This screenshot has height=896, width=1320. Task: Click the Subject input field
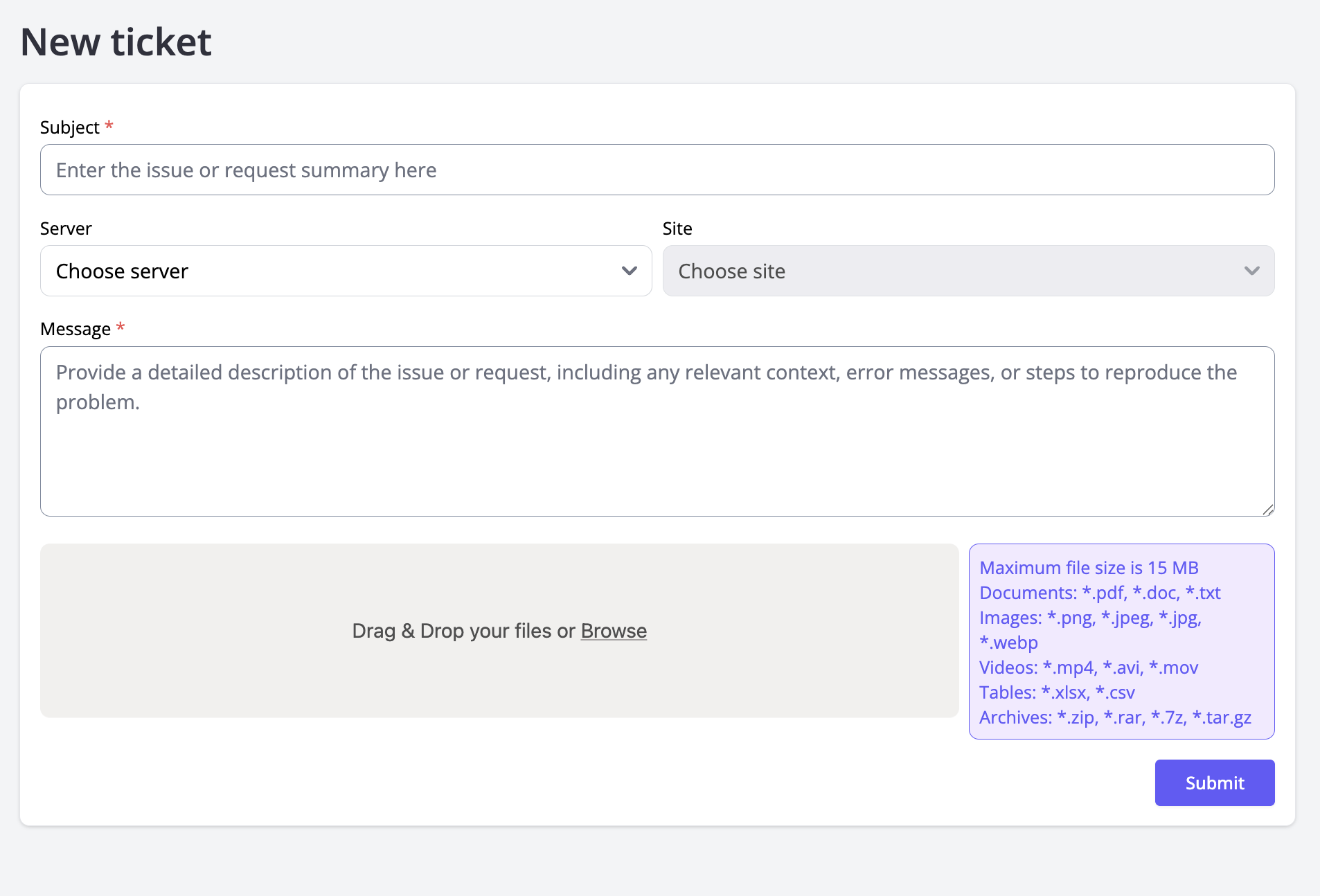pos(657,170)
